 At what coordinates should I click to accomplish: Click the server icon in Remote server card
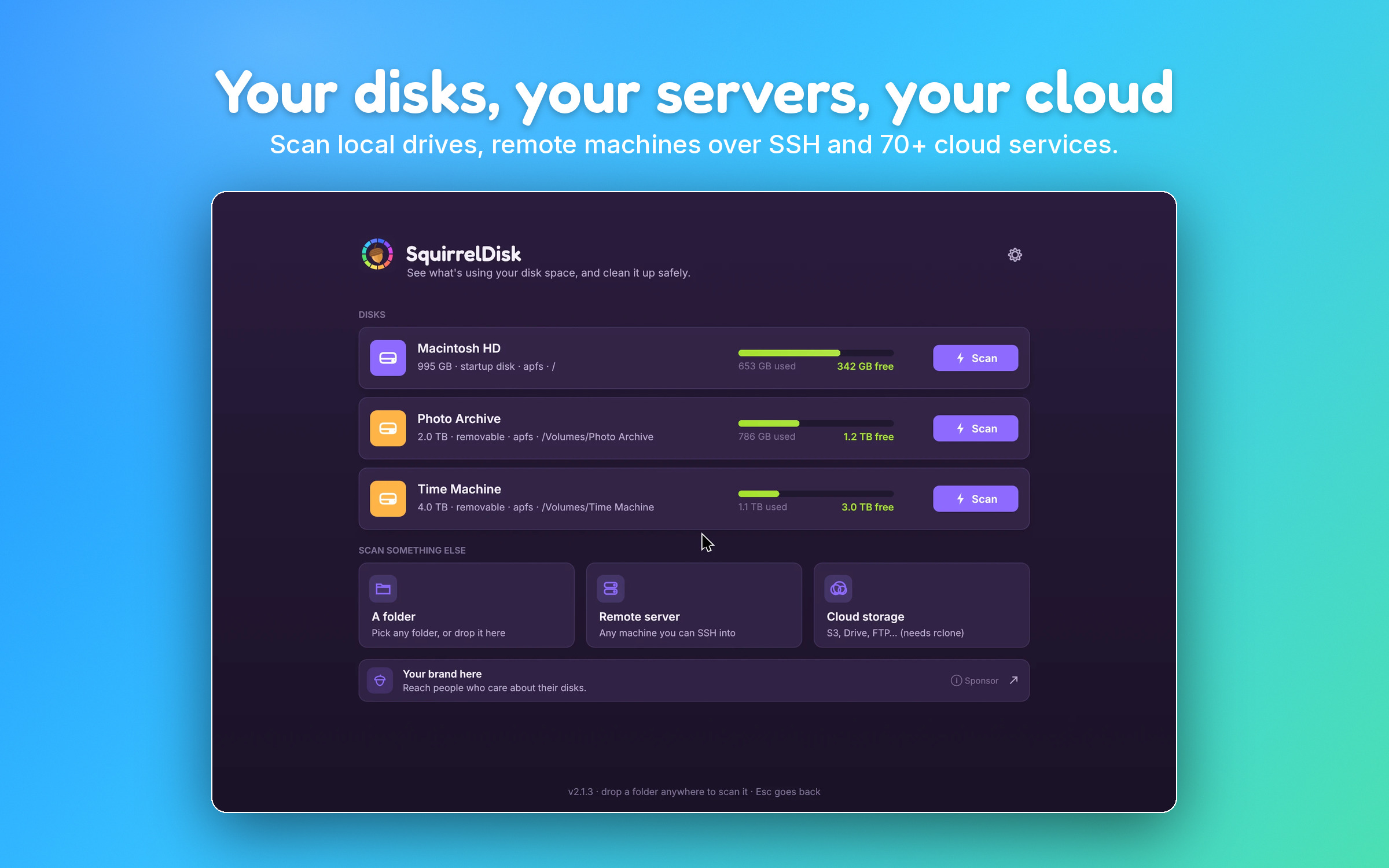[611, 589]
